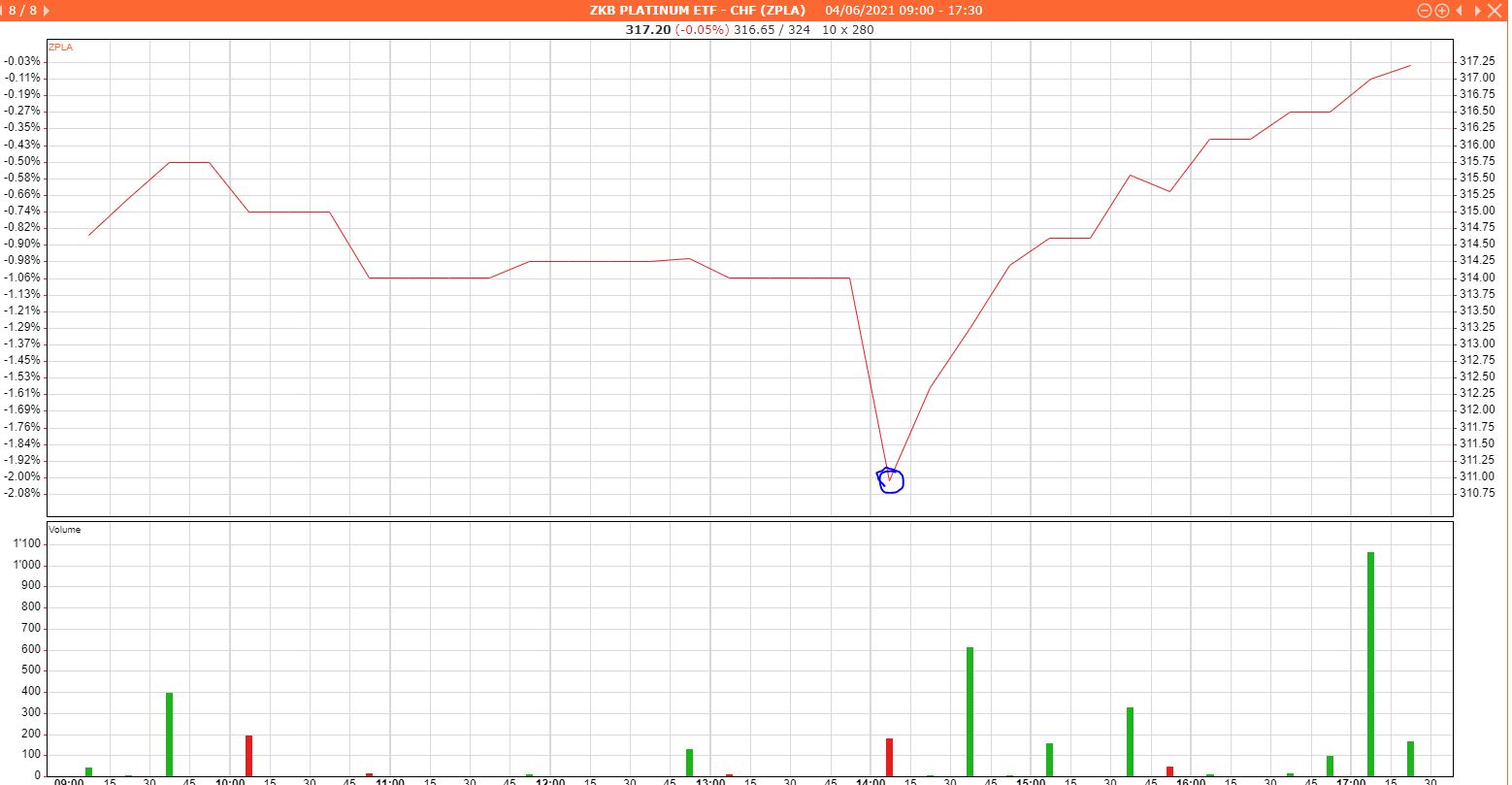Click percent axis label -2.08%
This screenshot has width=1512, height=785.
[21, 493]
